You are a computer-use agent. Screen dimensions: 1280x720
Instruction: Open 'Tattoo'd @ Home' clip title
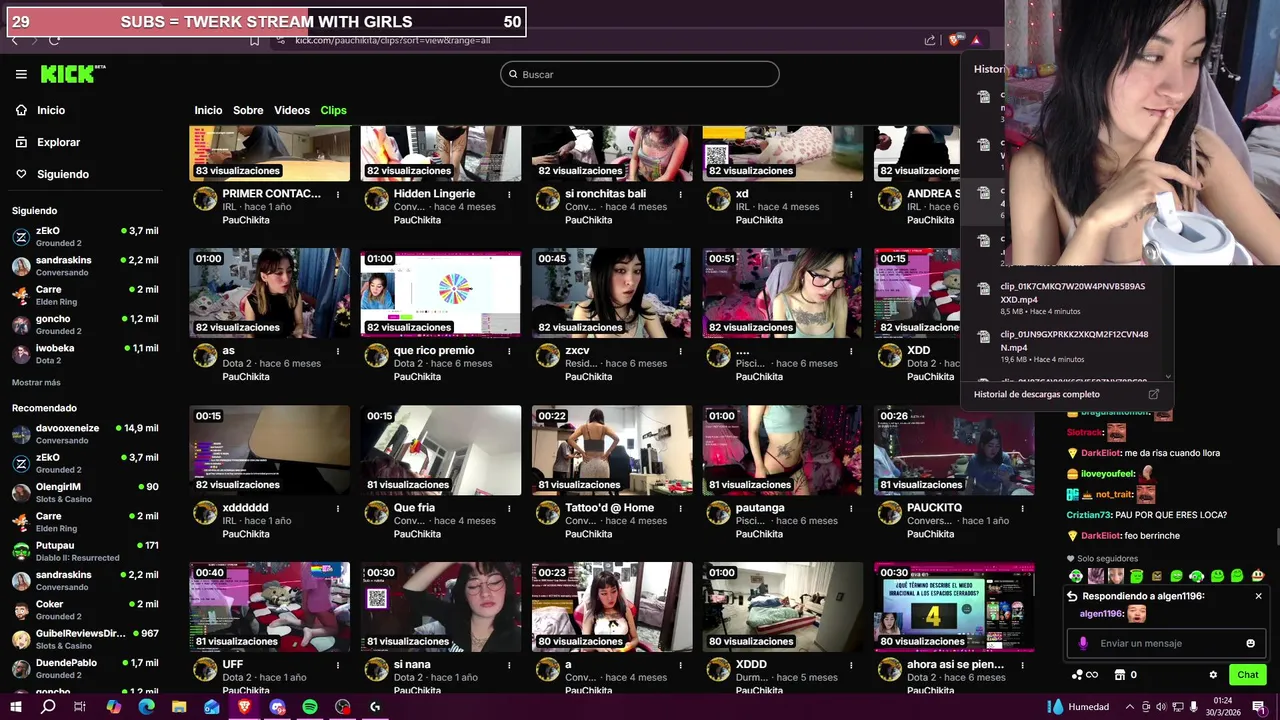point(609,508)
